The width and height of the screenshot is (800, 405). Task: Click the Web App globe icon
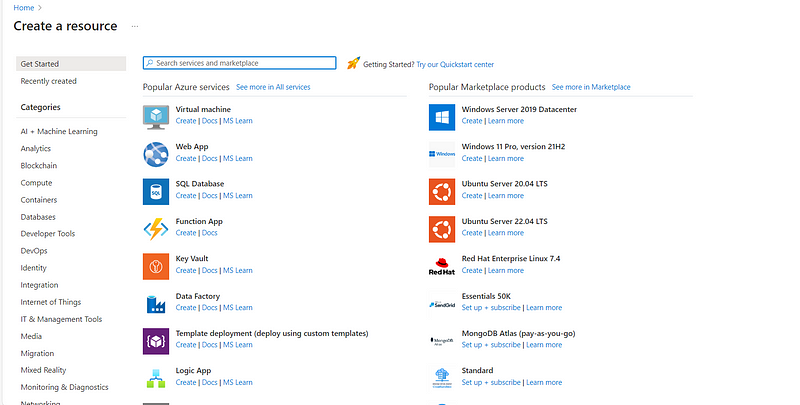(x=156, y=155)
